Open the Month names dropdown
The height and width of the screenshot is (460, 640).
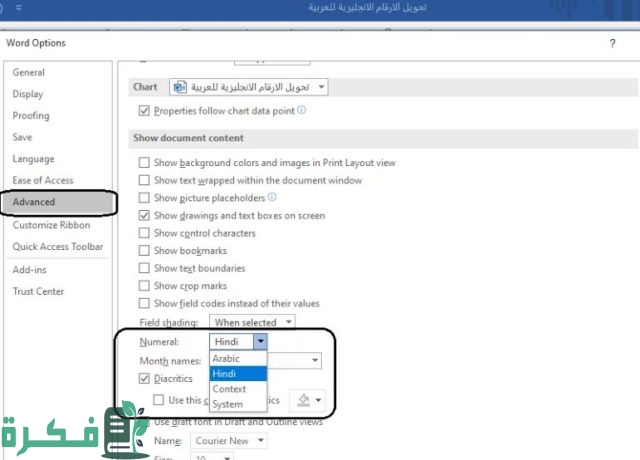315,360
